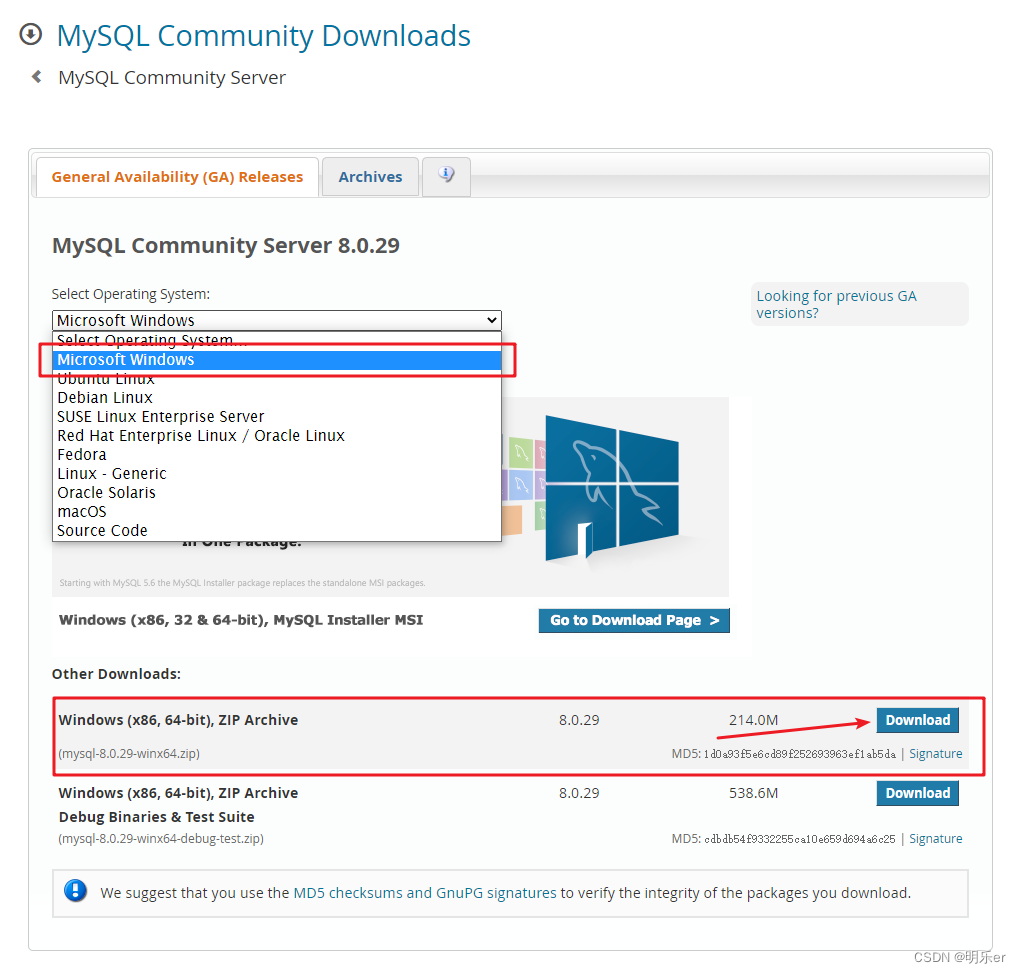The width and height of the screenshot is (1021, 973).
Task: Choose the 'Select Operating System...' placeholder option
Action: click(x=277, y=341)
